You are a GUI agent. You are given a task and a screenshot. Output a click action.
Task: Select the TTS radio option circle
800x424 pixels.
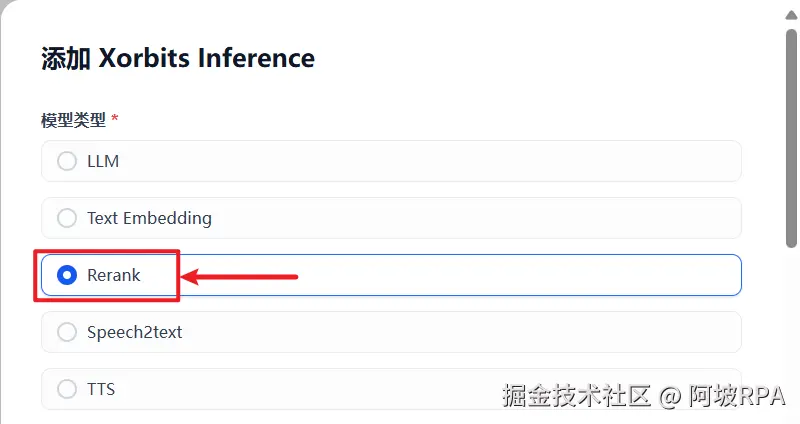click(x=67, y=389)
